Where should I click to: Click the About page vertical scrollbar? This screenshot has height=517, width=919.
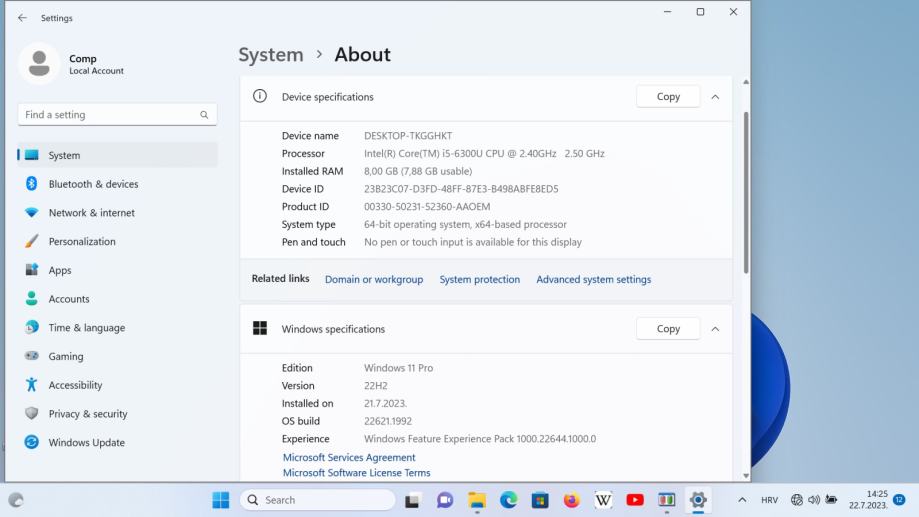click(x=745, y=190)
